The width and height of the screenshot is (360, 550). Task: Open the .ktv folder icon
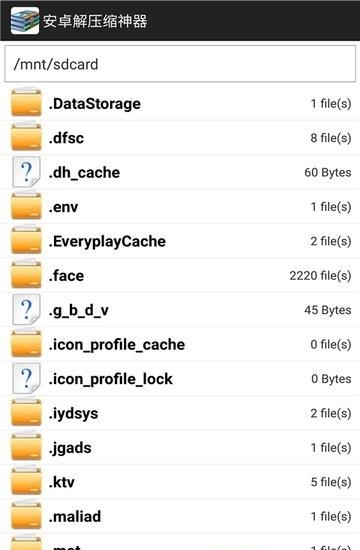(x=26, y=481)
